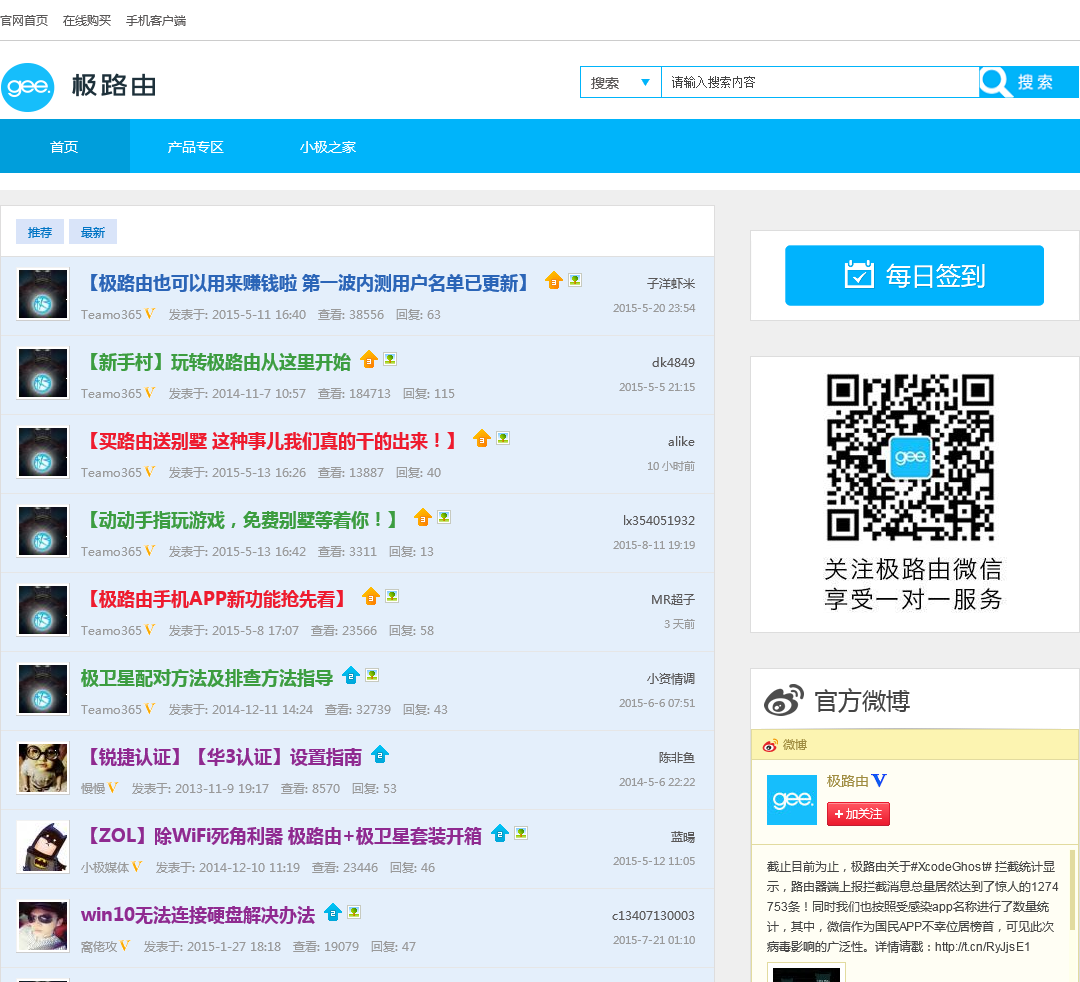Click image icon on win10 post
Screen dimensions: 1080x982
pos(354,912)
